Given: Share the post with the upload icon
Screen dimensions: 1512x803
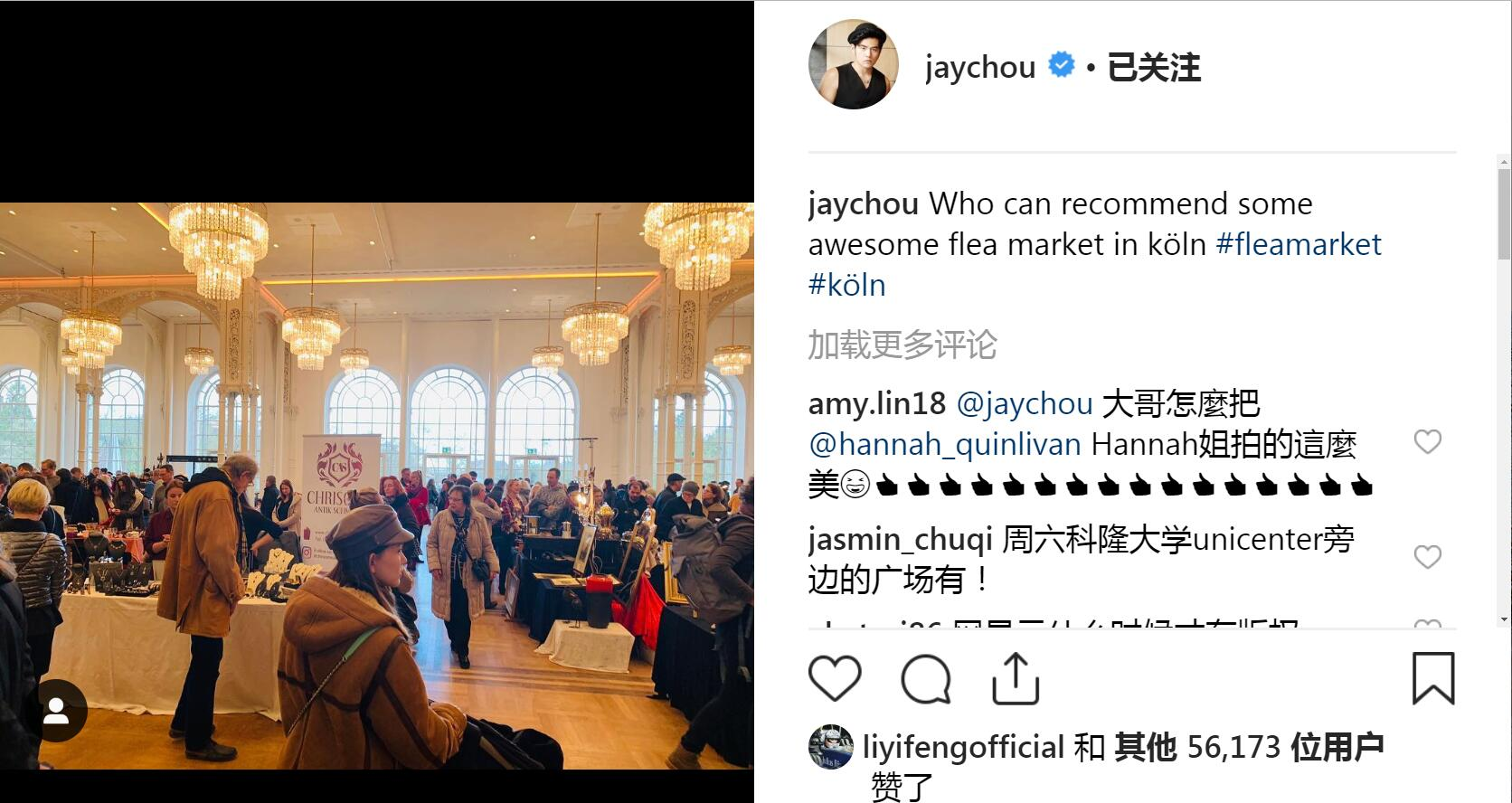Looking at the screenshot, I should [1016, 678].
